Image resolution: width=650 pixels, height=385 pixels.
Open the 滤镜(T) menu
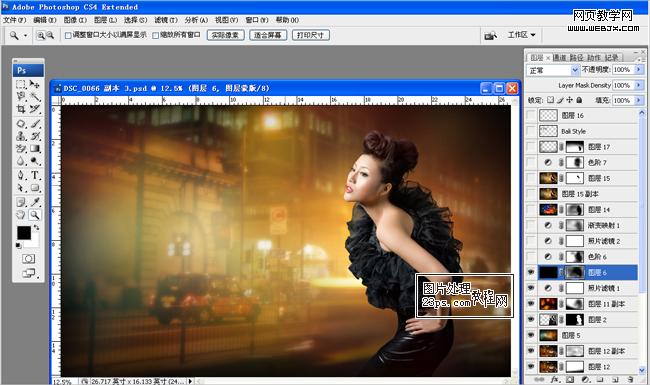click(166, 20)
